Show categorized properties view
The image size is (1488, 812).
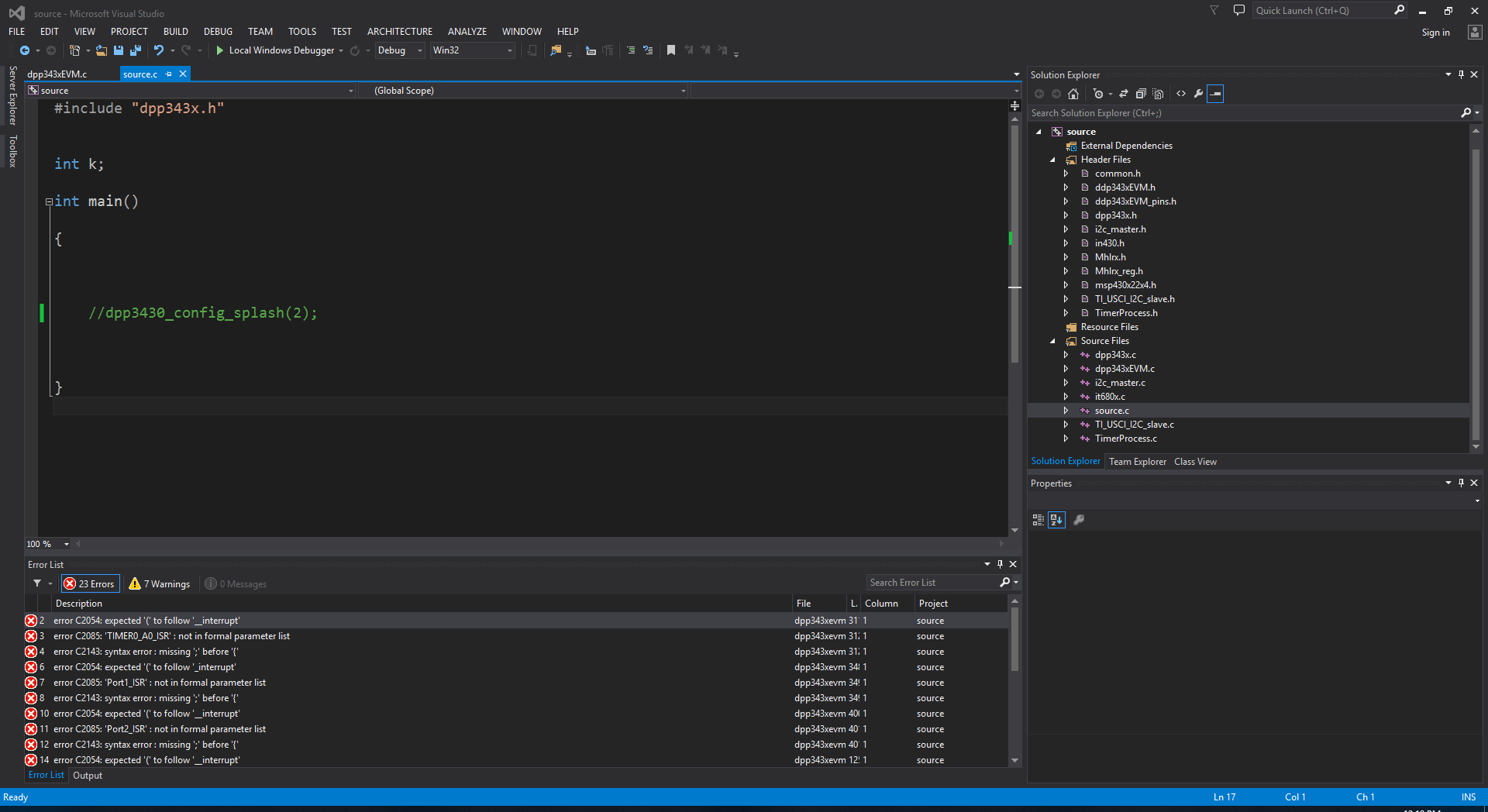pyautogui.click(x=1038, y=520)
